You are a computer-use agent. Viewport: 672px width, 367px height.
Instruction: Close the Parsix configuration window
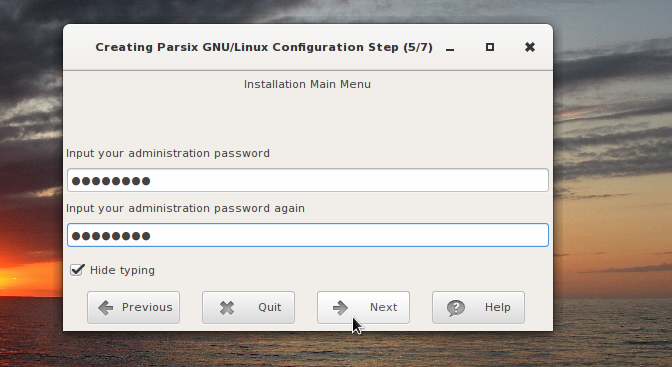click(530, 47)
